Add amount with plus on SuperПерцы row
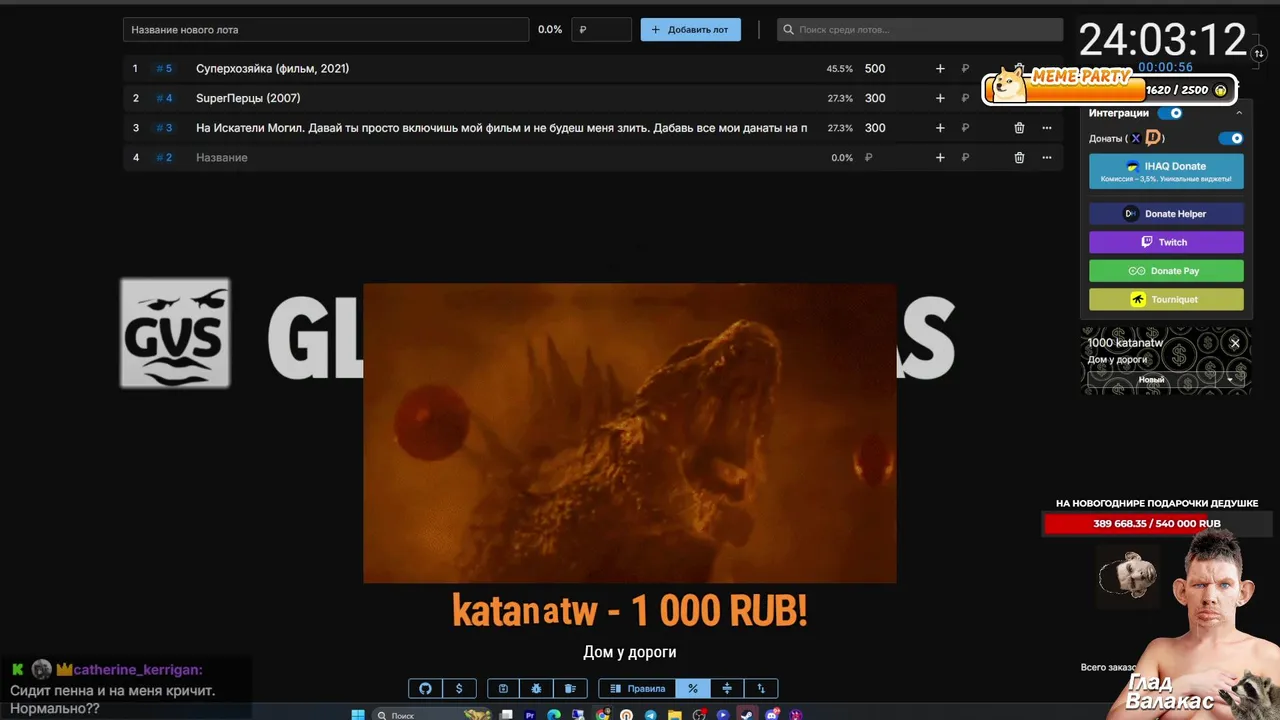This screenshot has width=1280, height=720. click(x=940, y=98)
